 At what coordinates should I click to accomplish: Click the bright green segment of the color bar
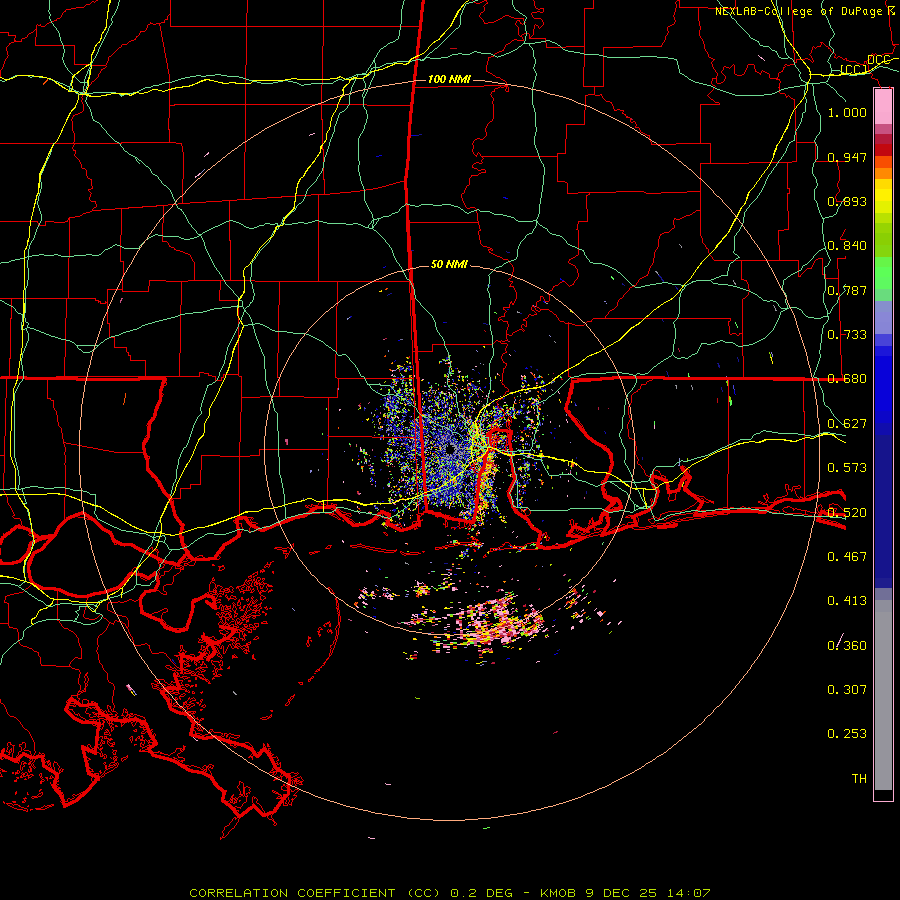[x=883, y=273]
